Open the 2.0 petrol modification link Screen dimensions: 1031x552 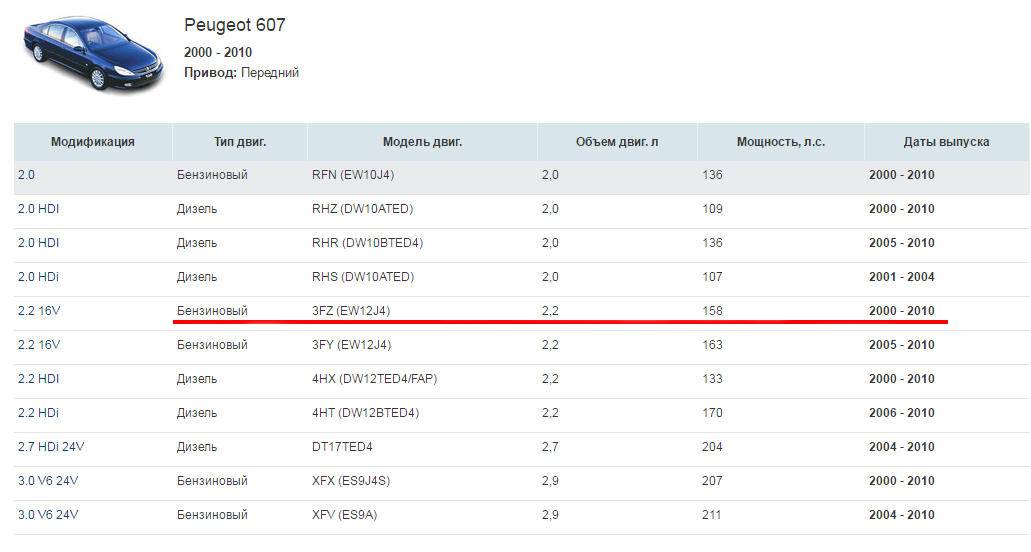(x=26, y=175)
